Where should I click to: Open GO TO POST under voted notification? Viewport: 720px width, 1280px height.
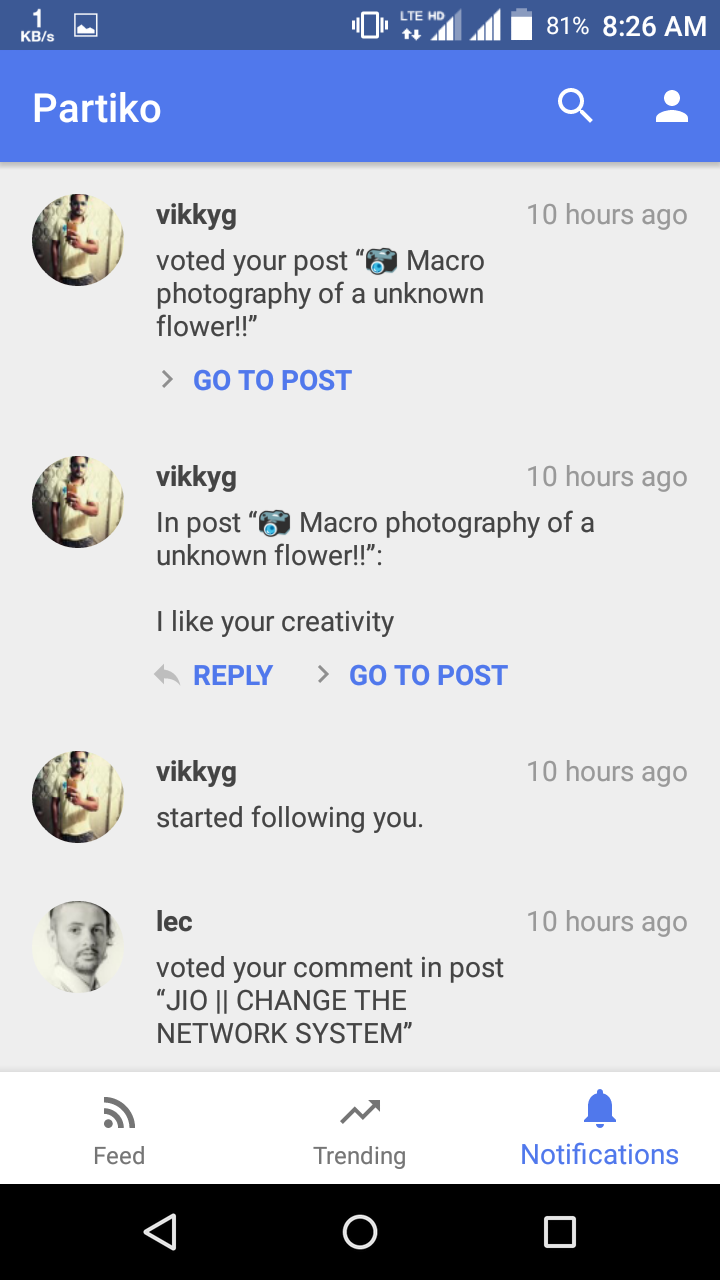272,381
